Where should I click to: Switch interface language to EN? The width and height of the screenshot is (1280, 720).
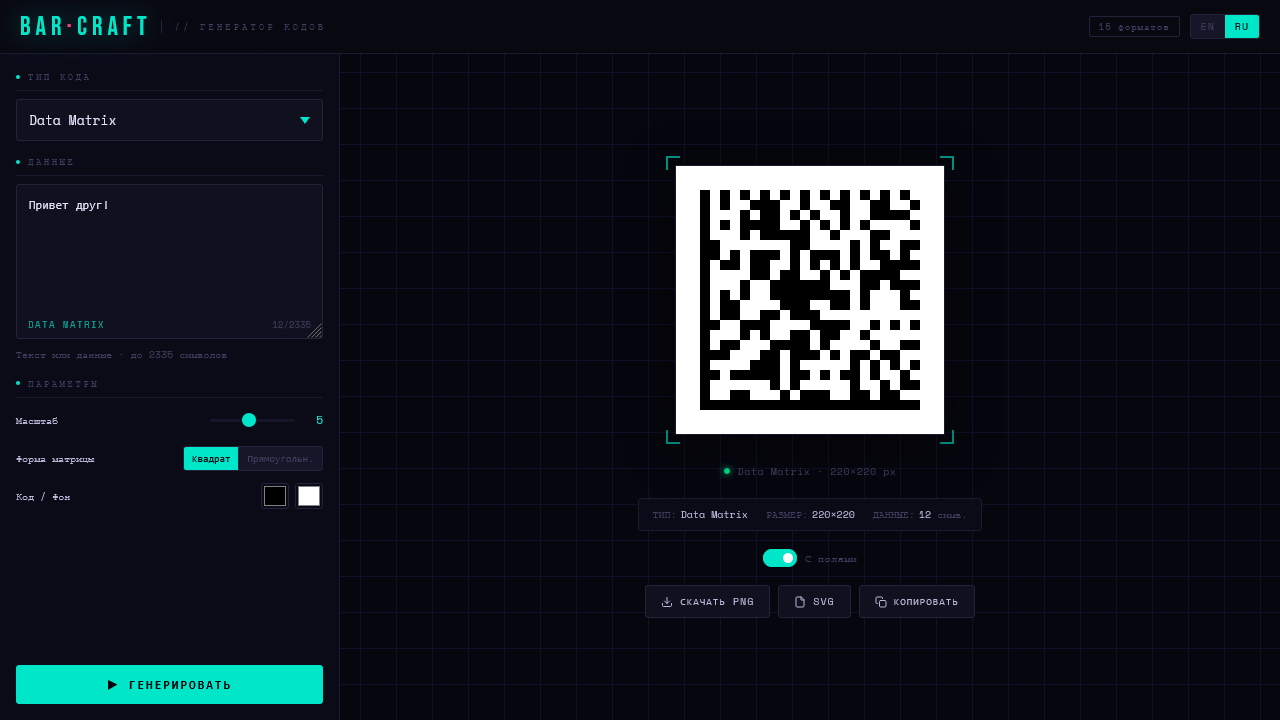1208,27
